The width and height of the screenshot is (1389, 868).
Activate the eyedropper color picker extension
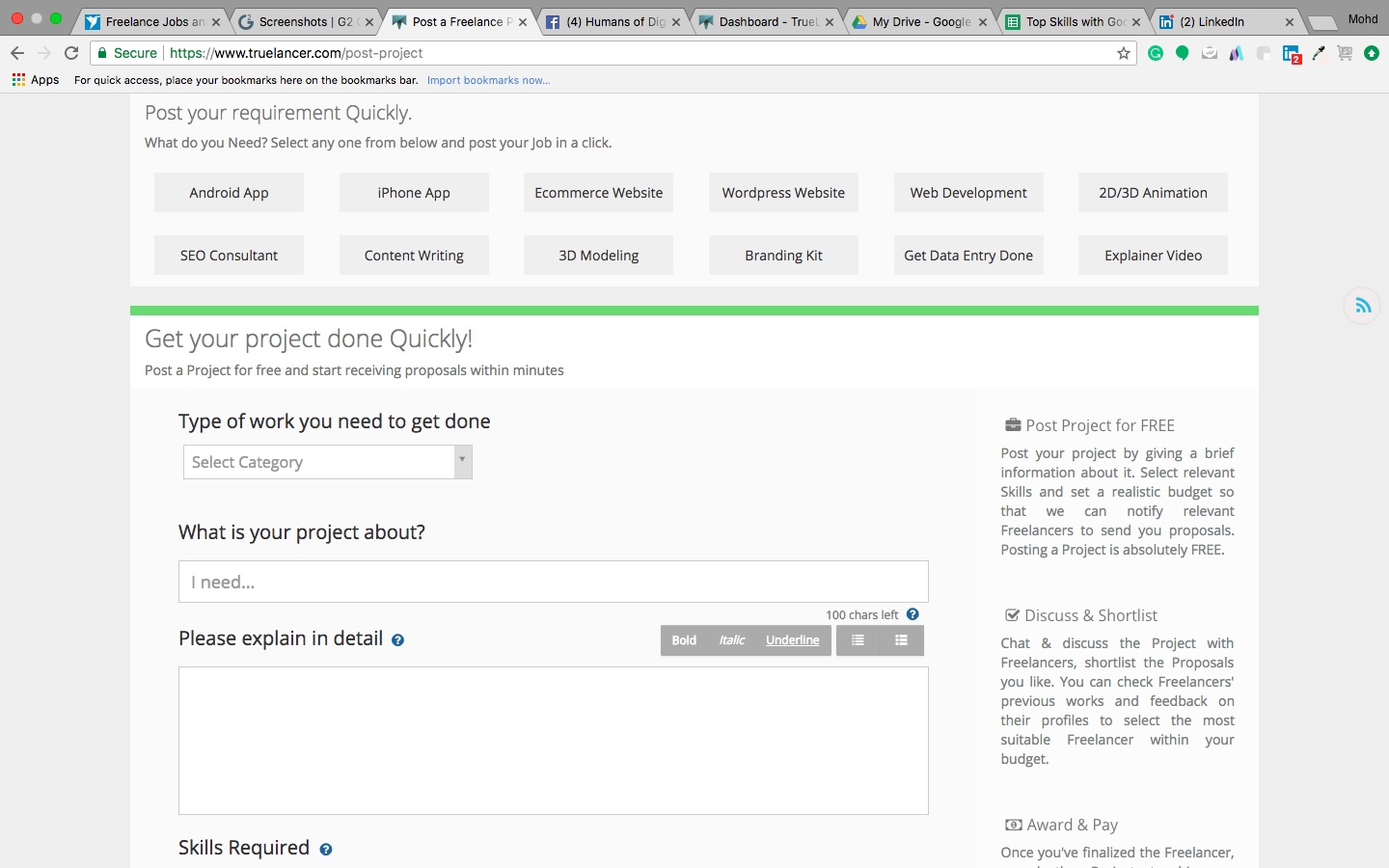tap(1319, 53)
